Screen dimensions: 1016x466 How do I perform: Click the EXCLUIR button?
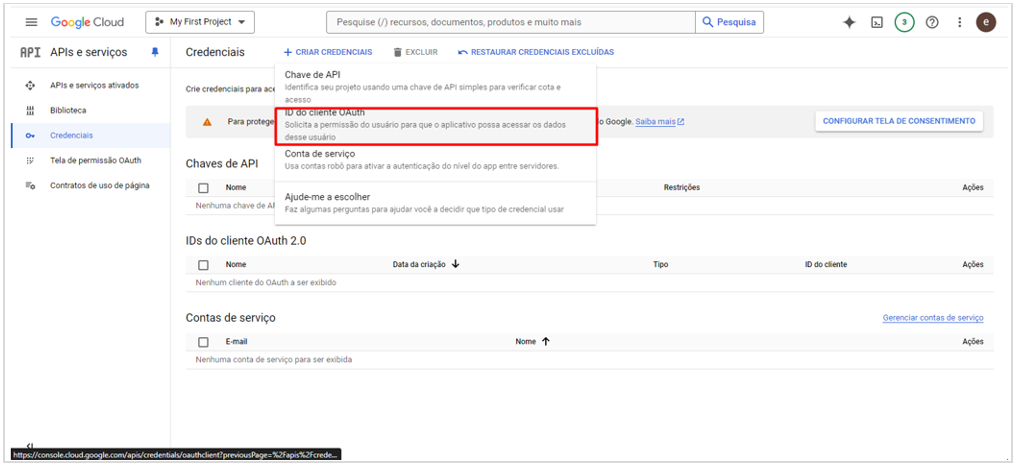(x=415, y=52)
